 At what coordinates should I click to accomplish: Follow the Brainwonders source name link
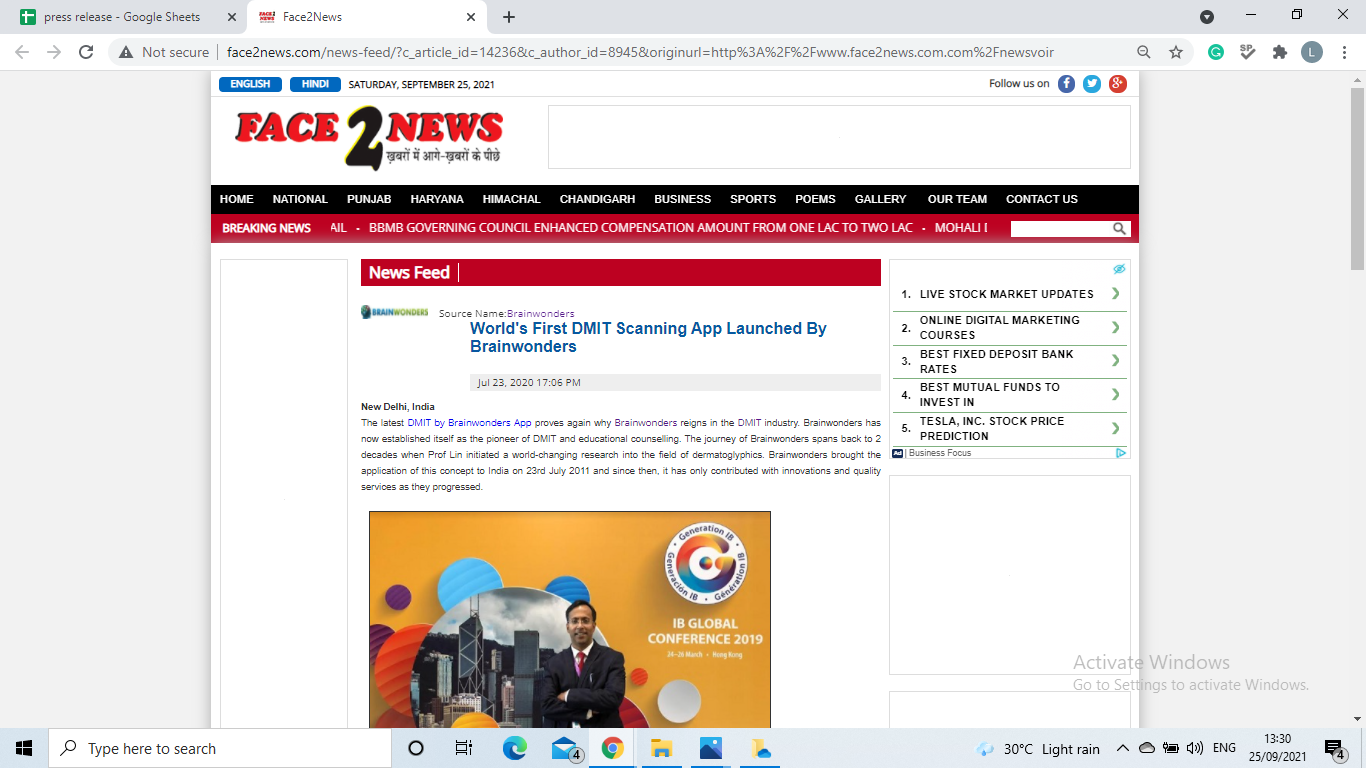540,314
